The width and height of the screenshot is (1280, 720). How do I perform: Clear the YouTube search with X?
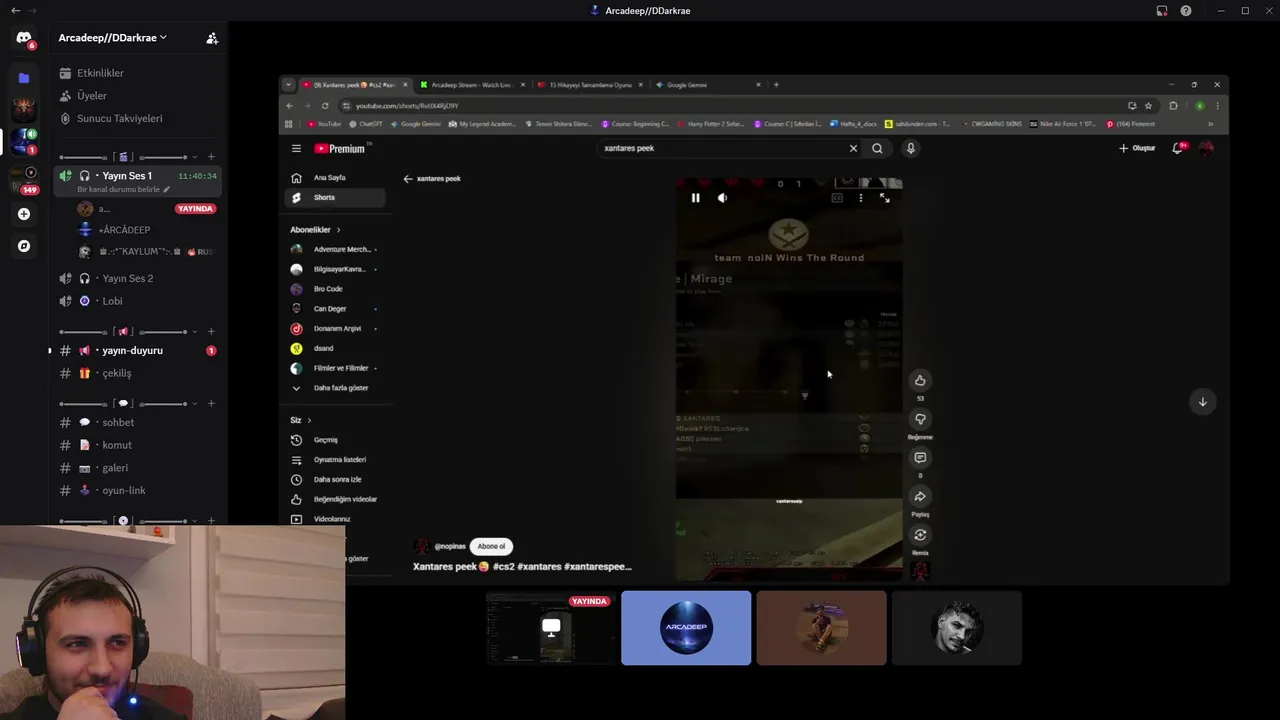(x=853, y=148)
